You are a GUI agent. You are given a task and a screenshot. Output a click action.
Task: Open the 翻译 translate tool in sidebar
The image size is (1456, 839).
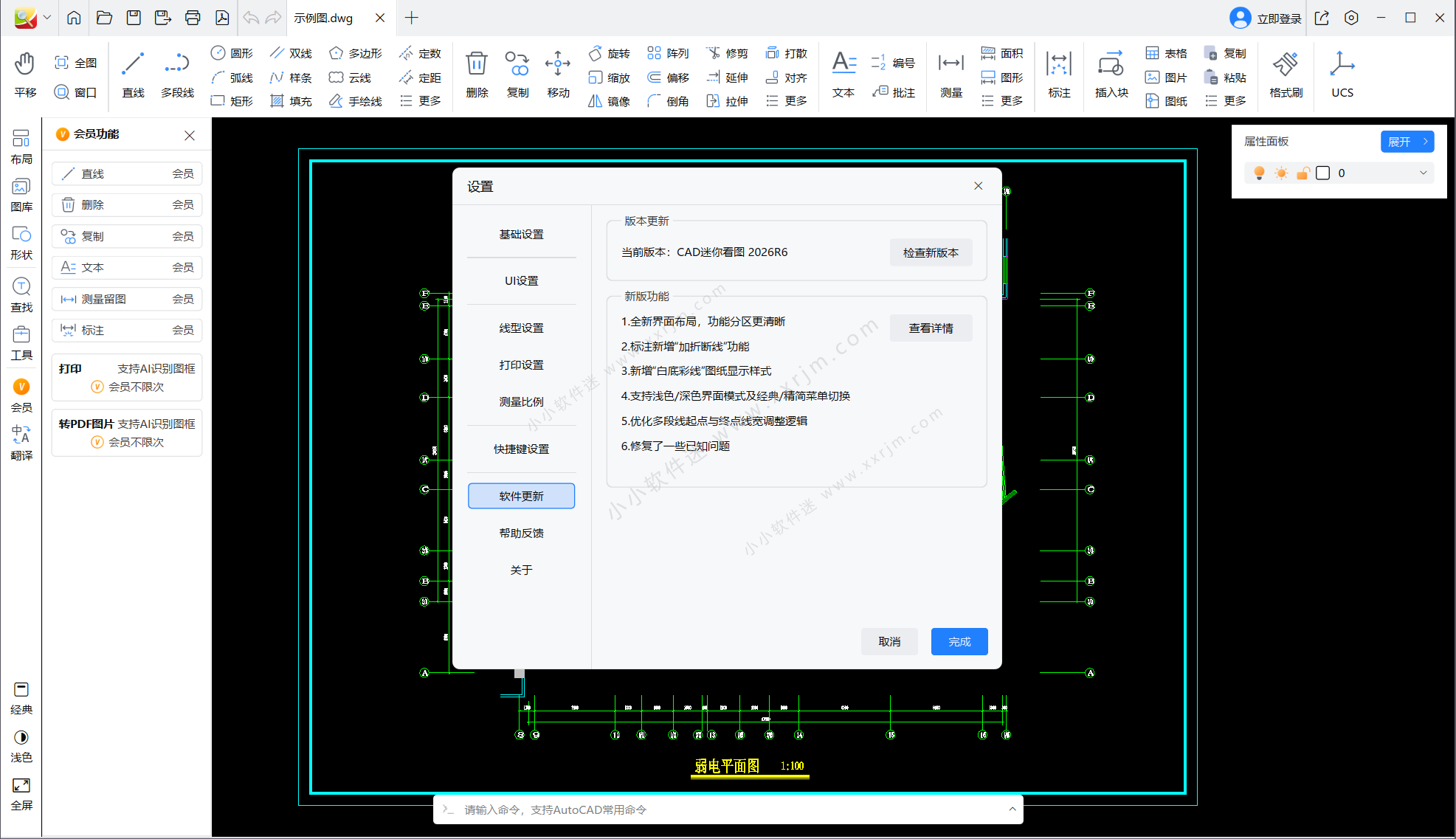click(x=21, y=443)
